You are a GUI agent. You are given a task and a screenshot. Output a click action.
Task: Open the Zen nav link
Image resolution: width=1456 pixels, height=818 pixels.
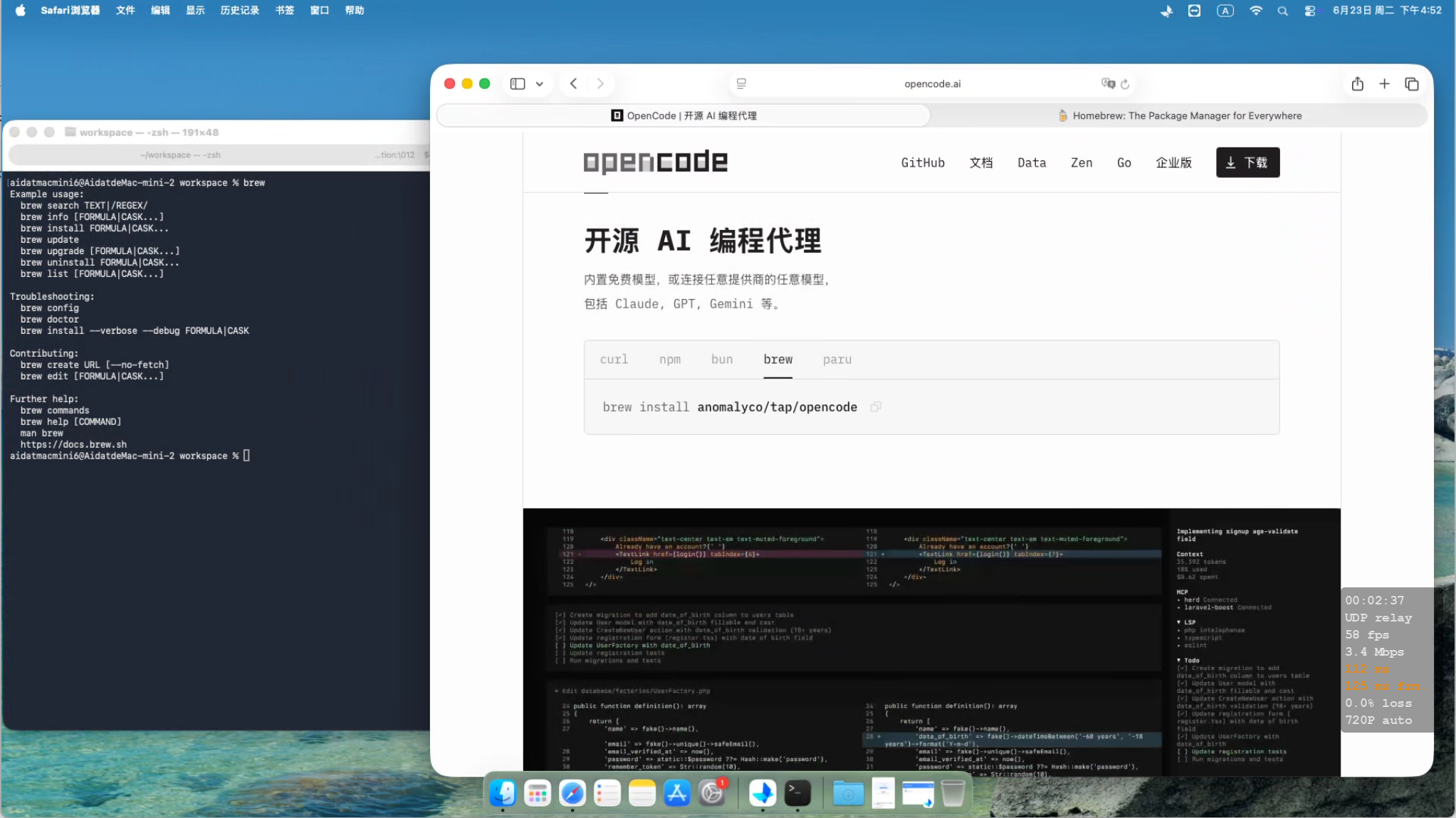1081,162
